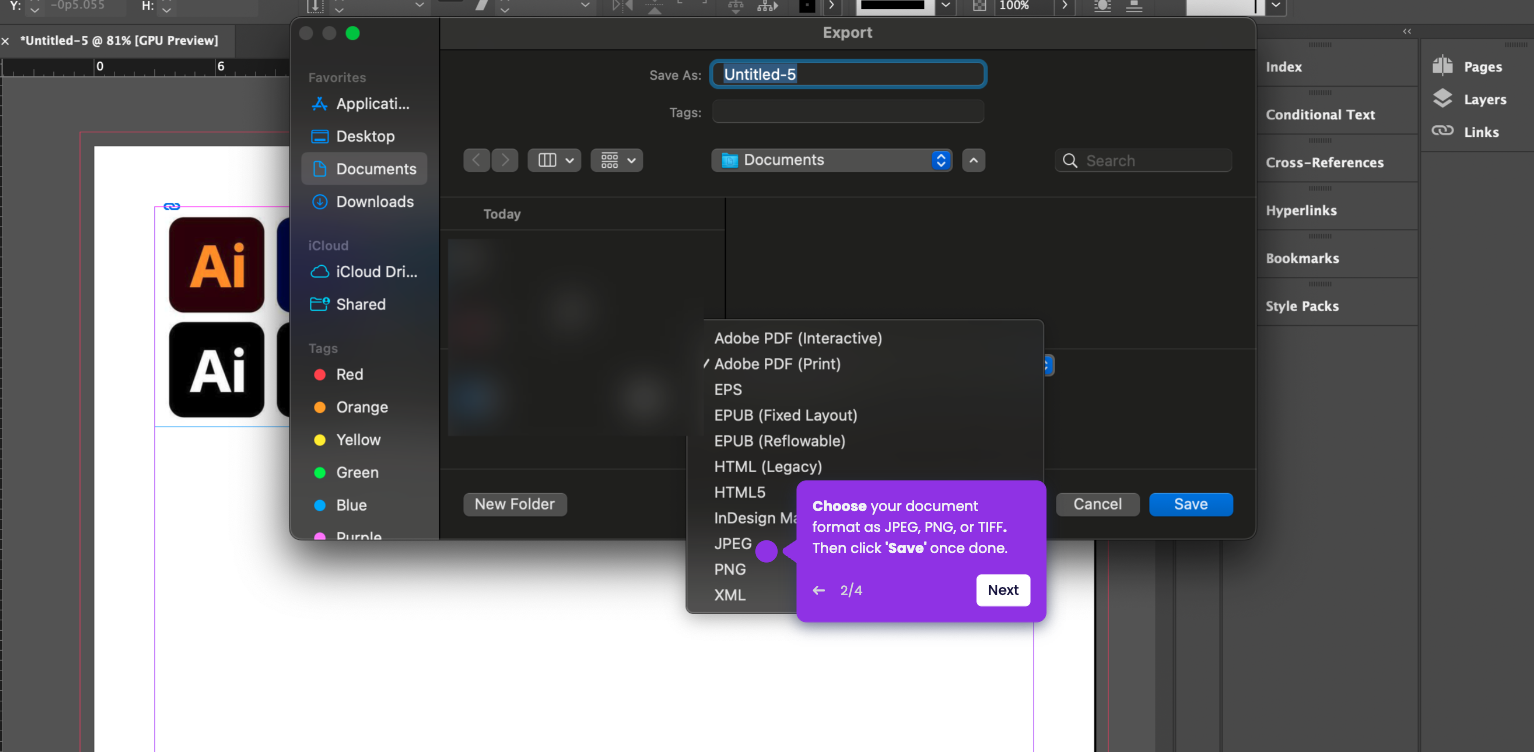The height and width of the screenshot is (752, 1534).
Task: Open the Layers panel
Action: pos(1469,99)
